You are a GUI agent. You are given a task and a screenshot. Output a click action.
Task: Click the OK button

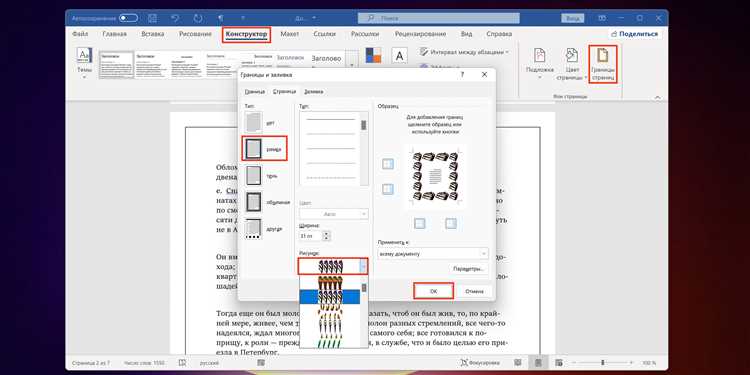(433, 291)
